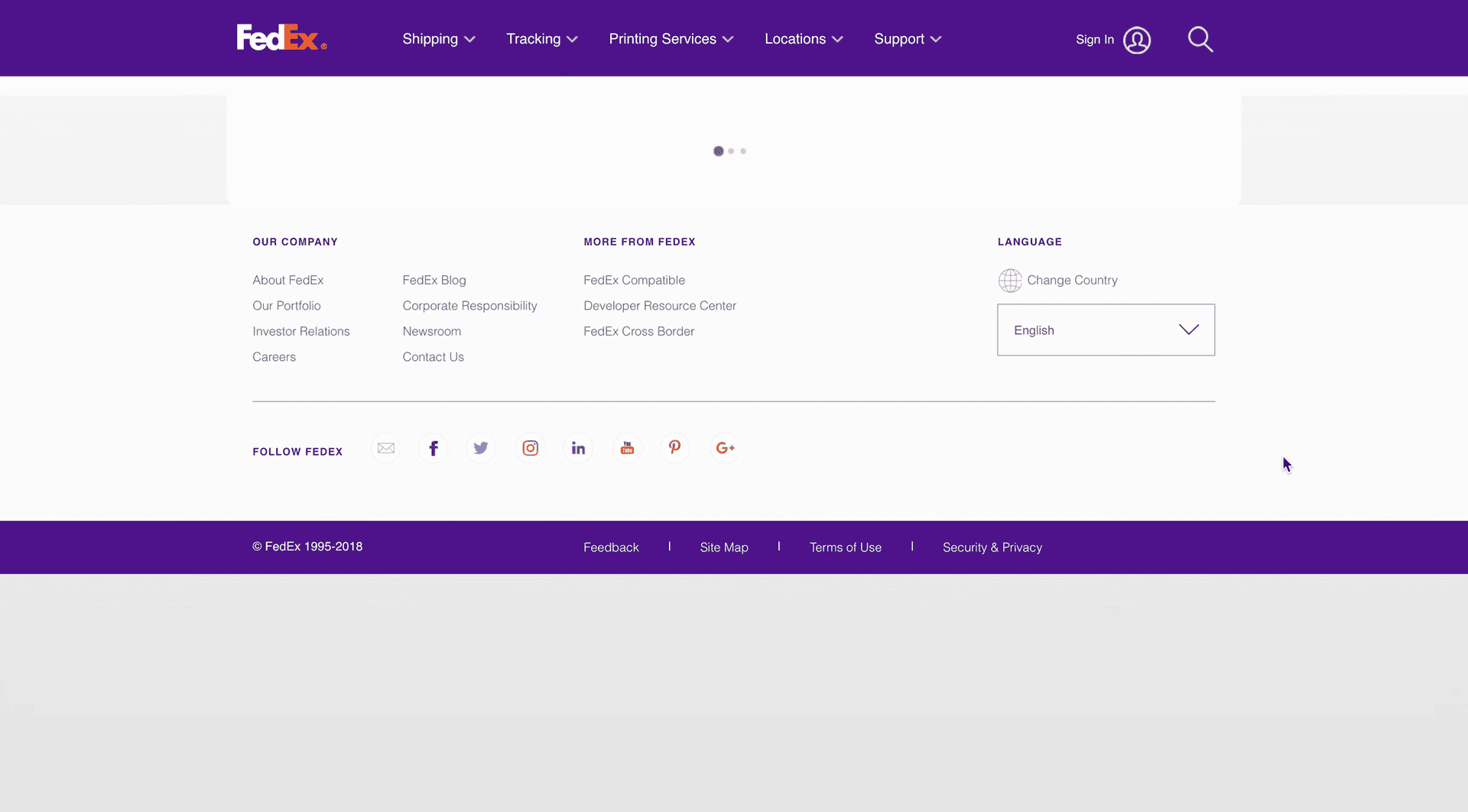Open the Site Map footer link

point(724,547)
